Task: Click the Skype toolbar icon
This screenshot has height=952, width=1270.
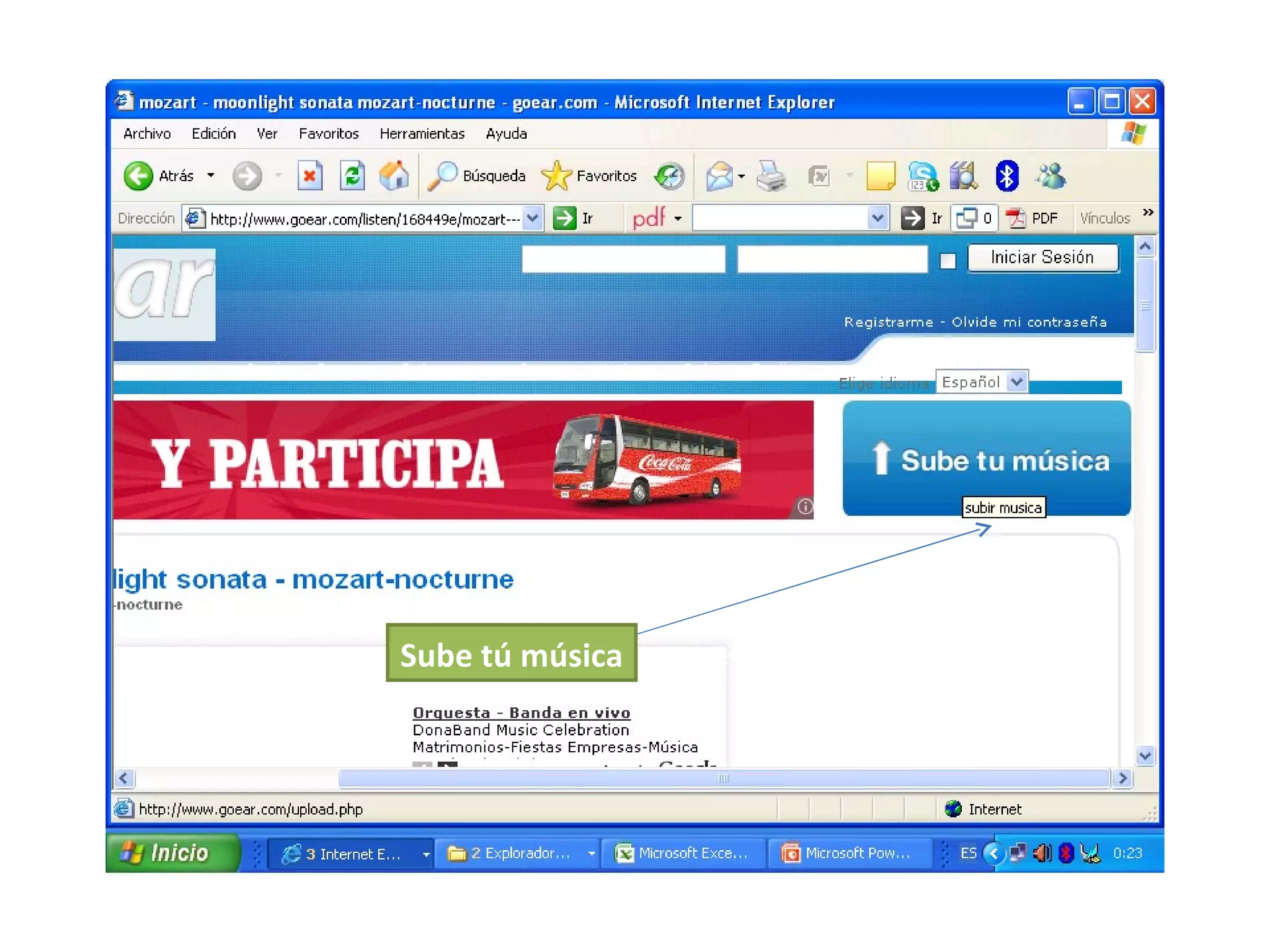Action: (923, 176)
